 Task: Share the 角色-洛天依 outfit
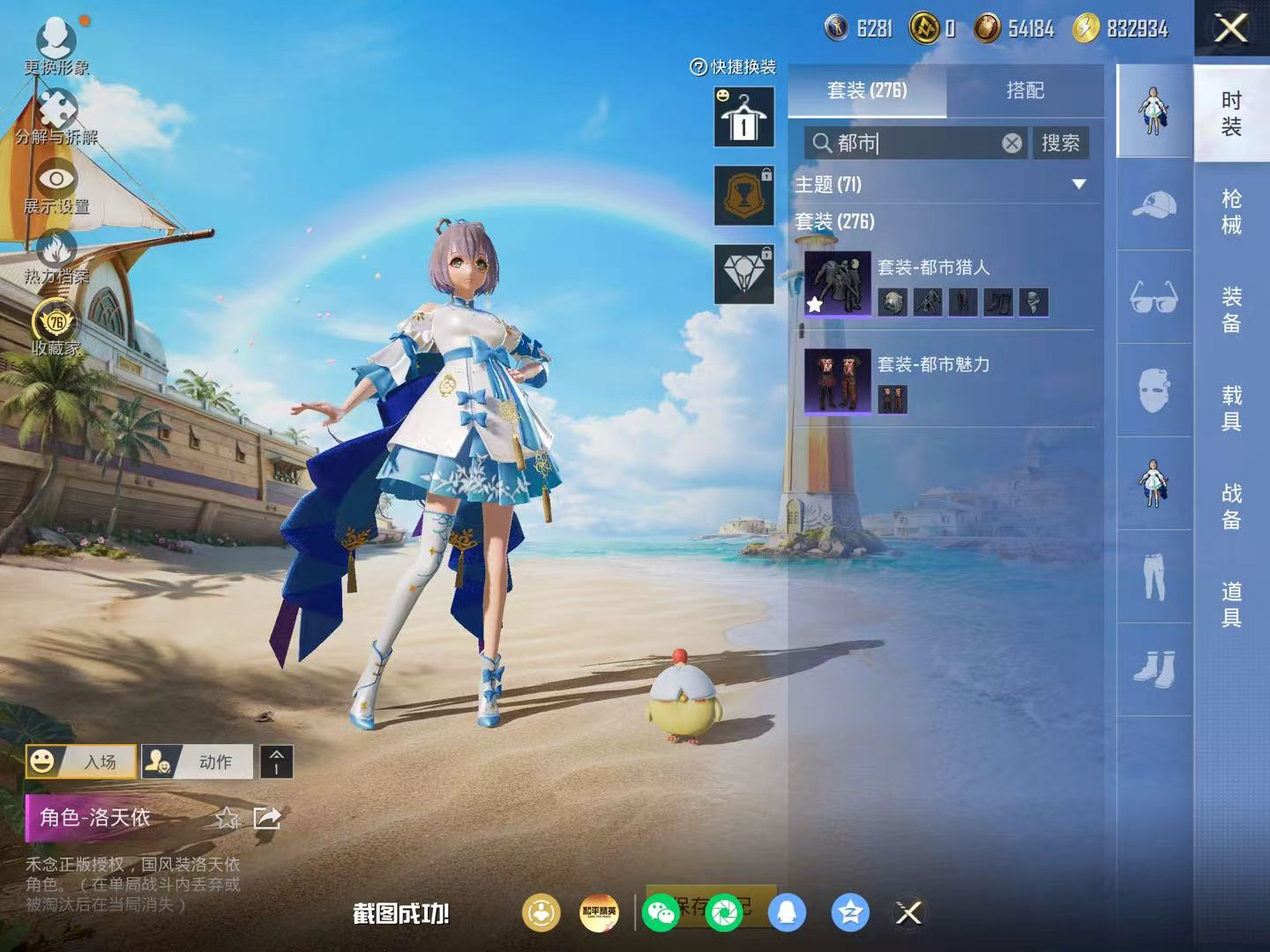pos(267,818)
